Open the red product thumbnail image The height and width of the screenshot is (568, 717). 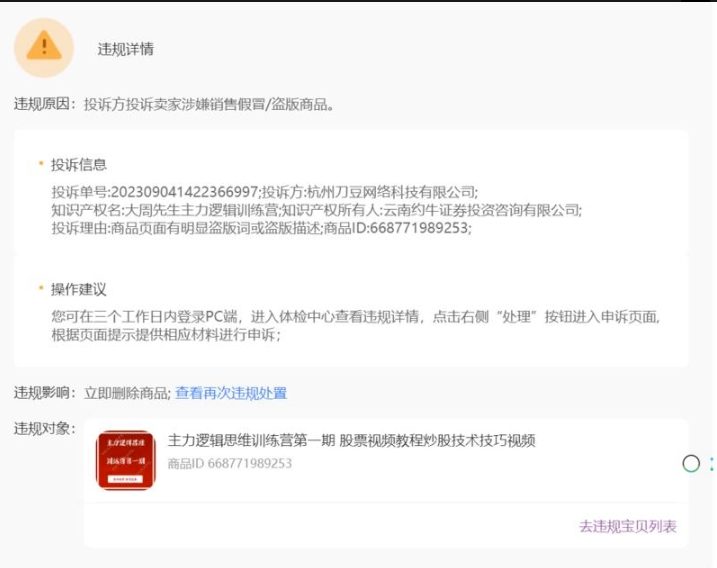pos(125,460)
